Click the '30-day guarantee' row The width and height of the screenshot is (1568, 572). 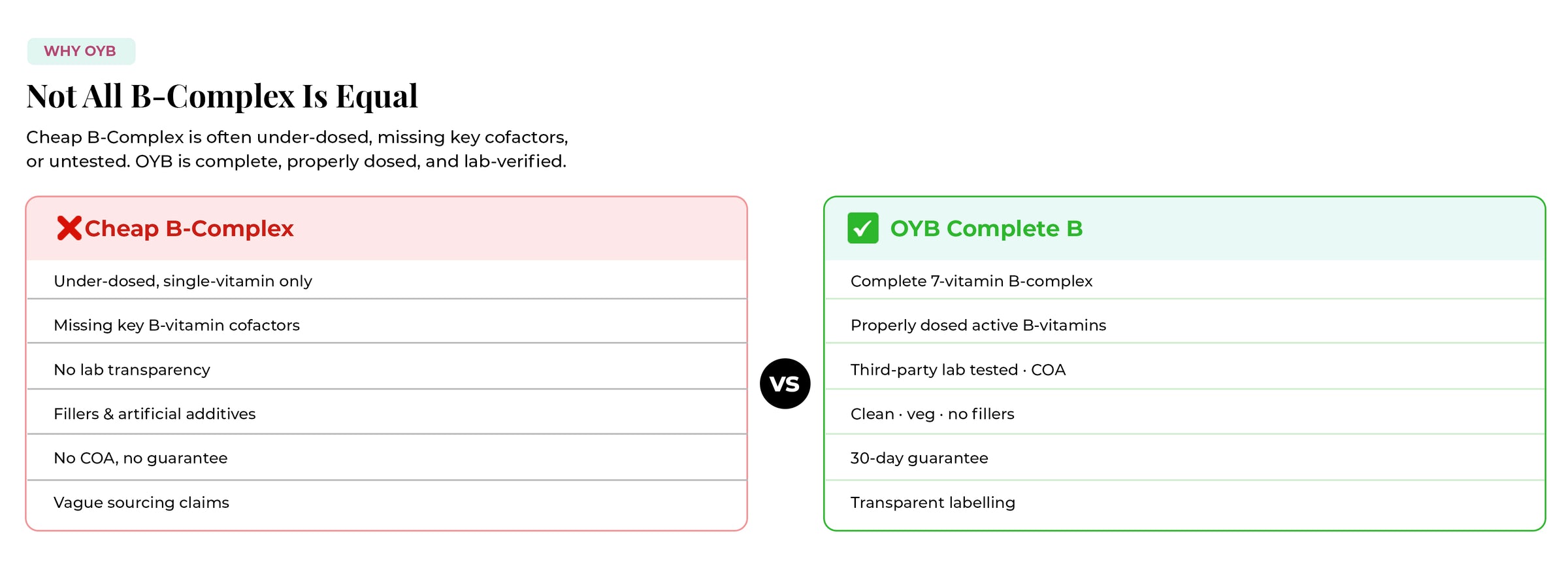tap(1184, 458)
